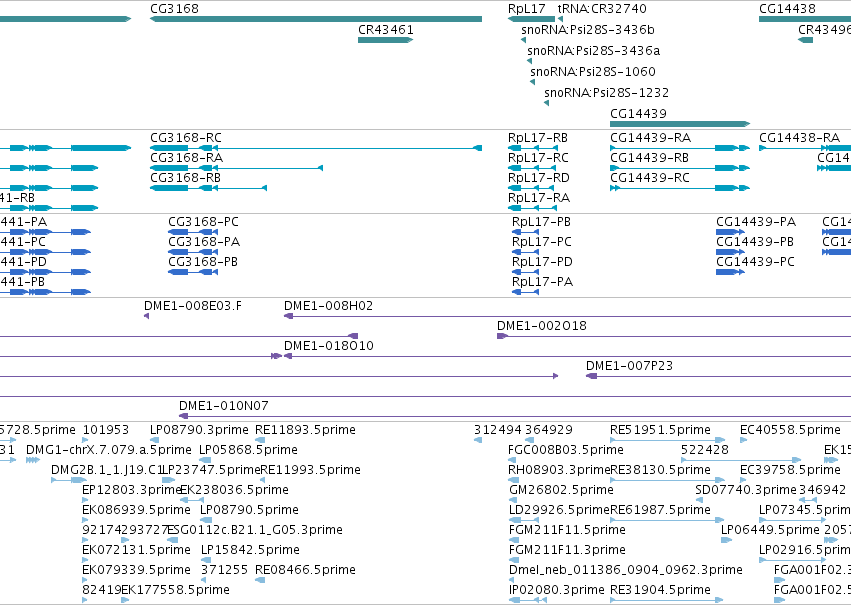The image size is (851, 605).
Task: Click the RpL17-PC protein label
Action: click(542, 242)
